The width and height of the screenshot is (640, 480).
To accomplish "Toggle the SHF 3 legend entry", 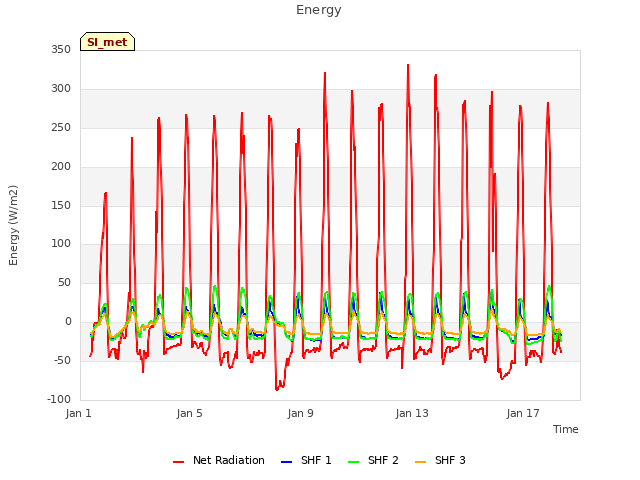I will (x=440, y=460).
